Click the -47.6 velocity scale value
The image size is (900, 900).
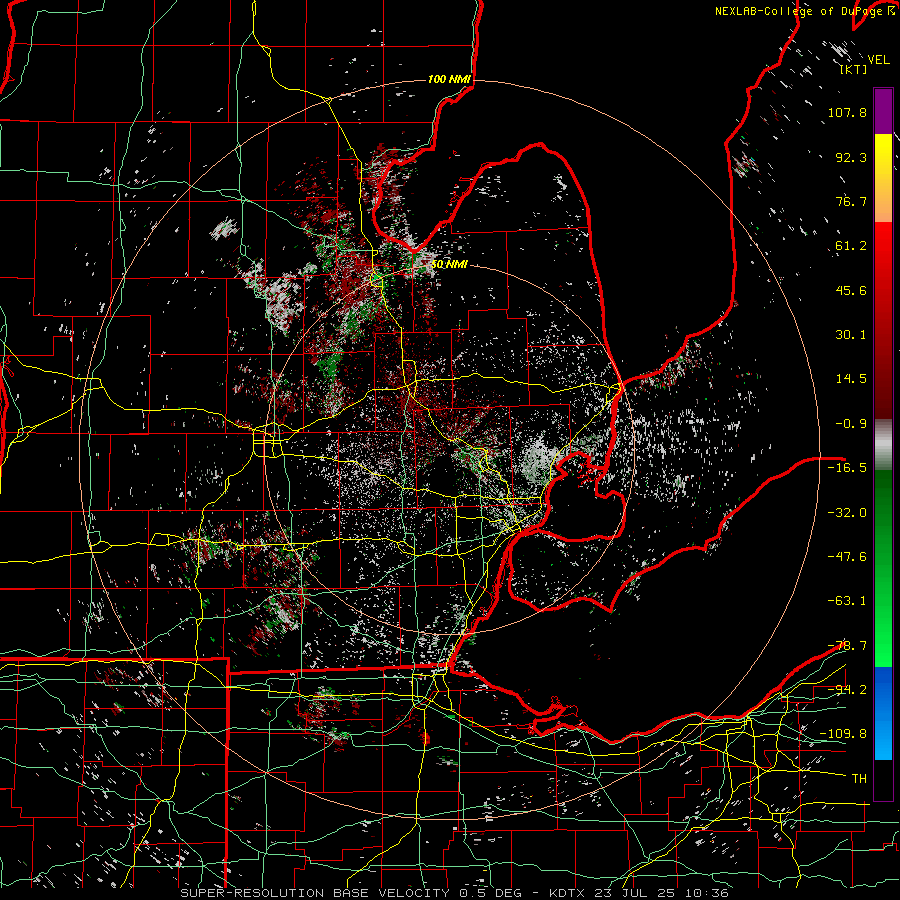pos(847,557)
